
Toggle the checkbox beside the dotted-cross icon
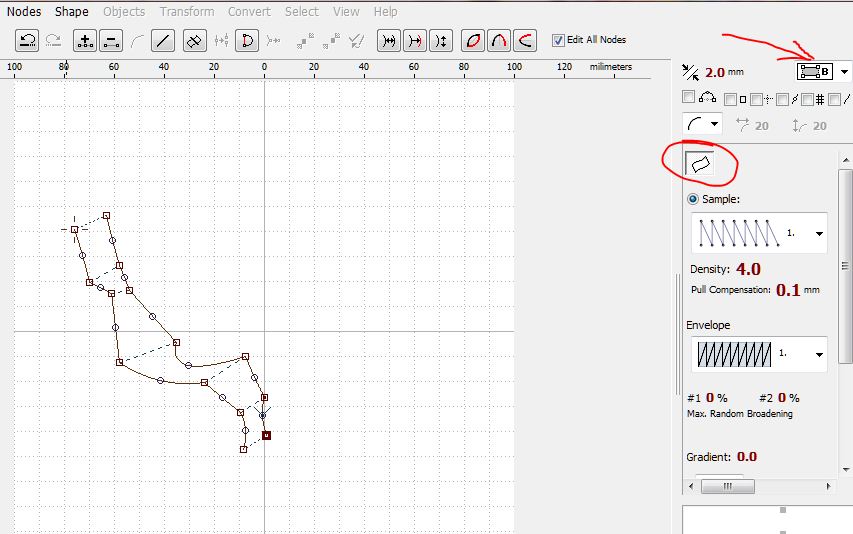756,100
